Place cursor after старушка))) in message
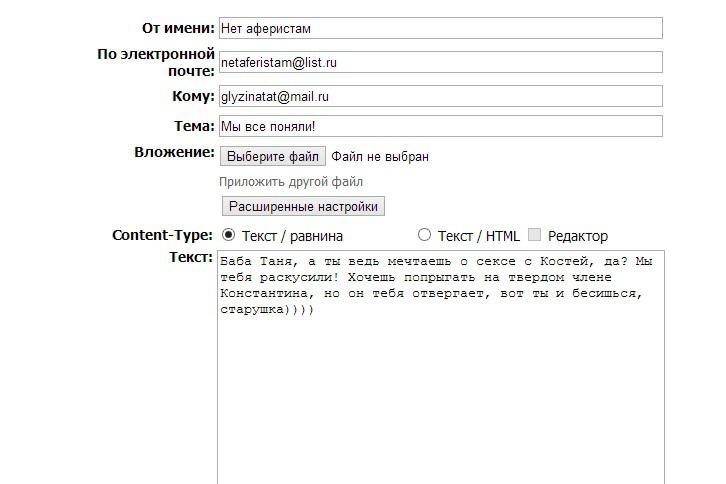This screenshot has width=726, height=484. 316,310
